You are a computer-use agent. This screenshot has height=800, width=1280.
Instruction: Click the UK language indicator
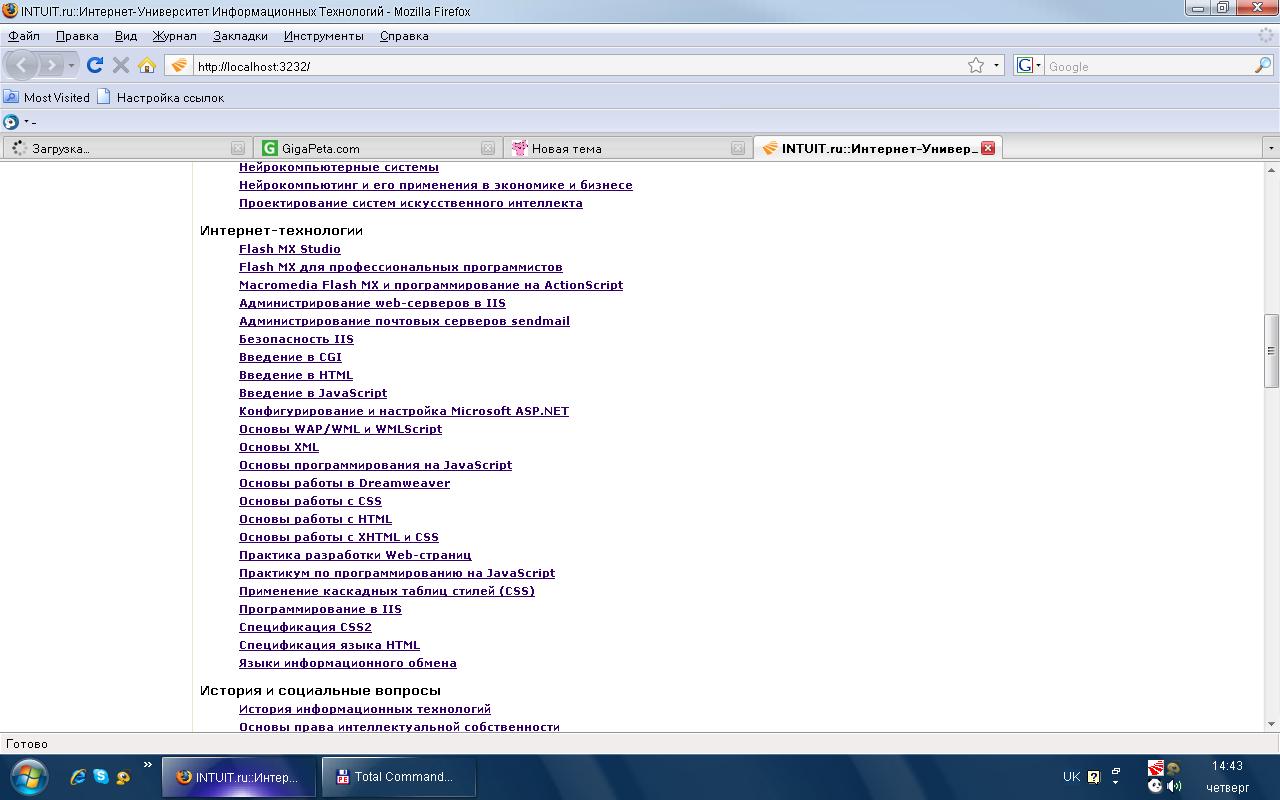pos(1071,776)
